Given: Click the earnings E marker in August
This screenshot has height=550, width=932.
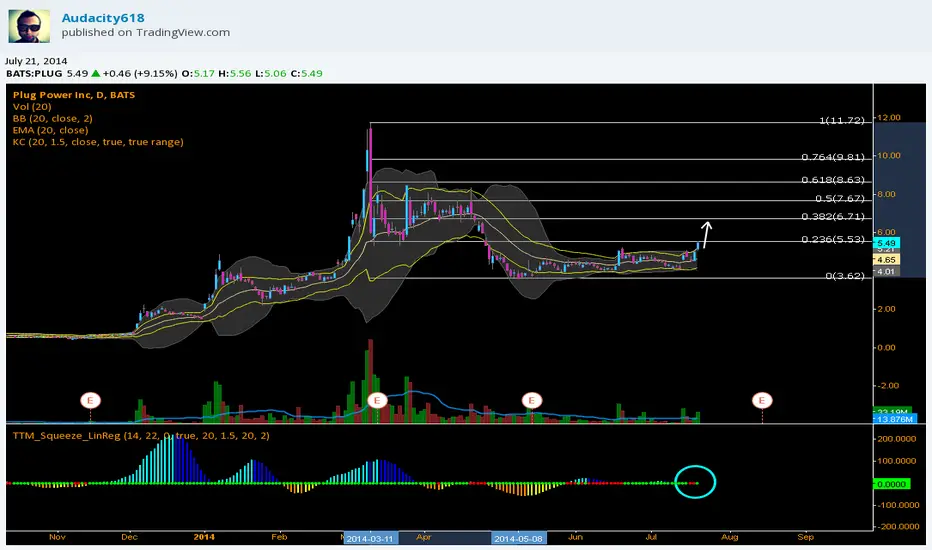Looking at the screenshot, I should 762,400.
